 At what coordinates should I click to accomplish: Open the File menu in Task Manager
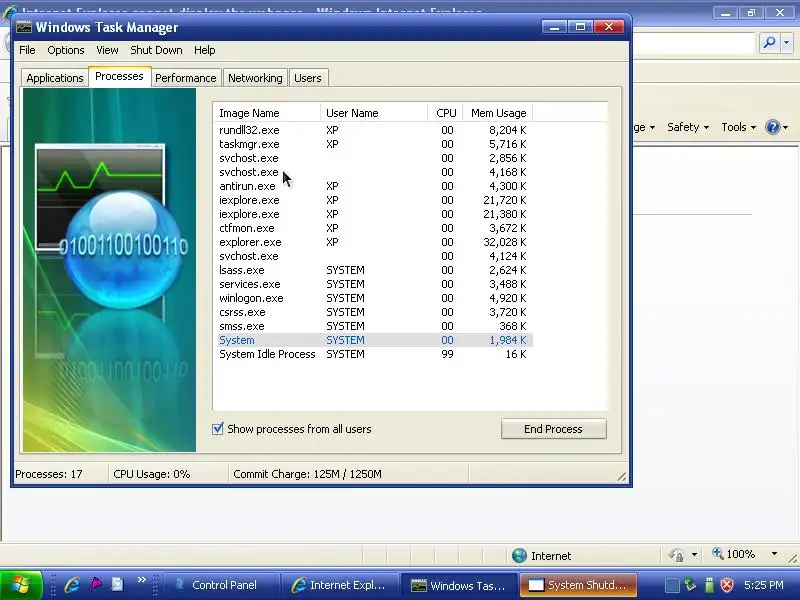(27, 50)
